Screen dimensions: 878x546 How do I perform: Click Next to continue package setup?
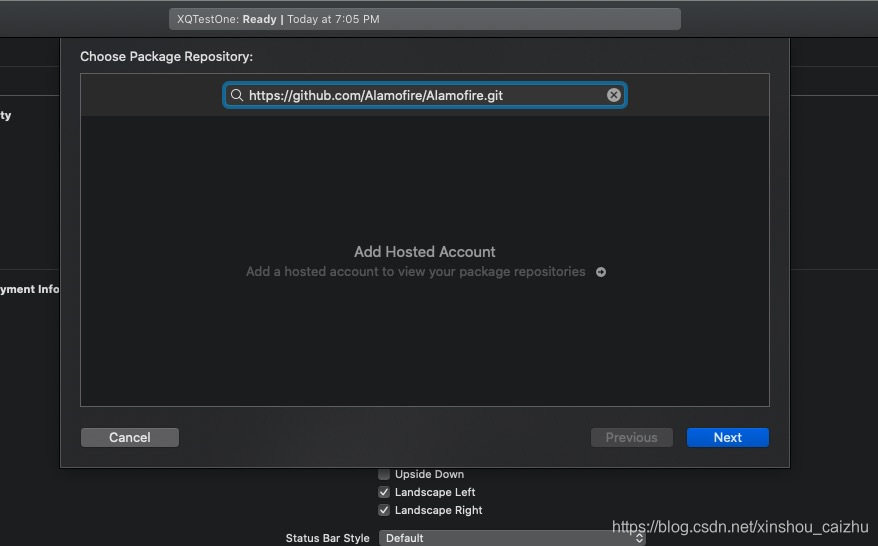click(x=727, y=437)
